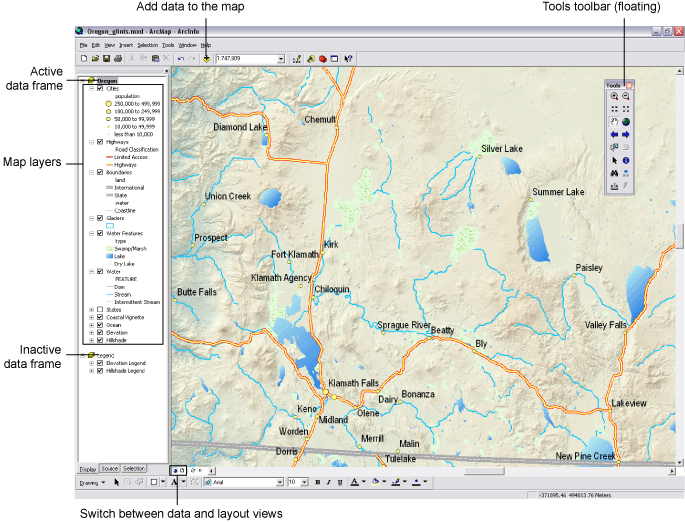The image size is (685, 522).
Task: Enable the States layer checkbox
Action: (100, 309)
